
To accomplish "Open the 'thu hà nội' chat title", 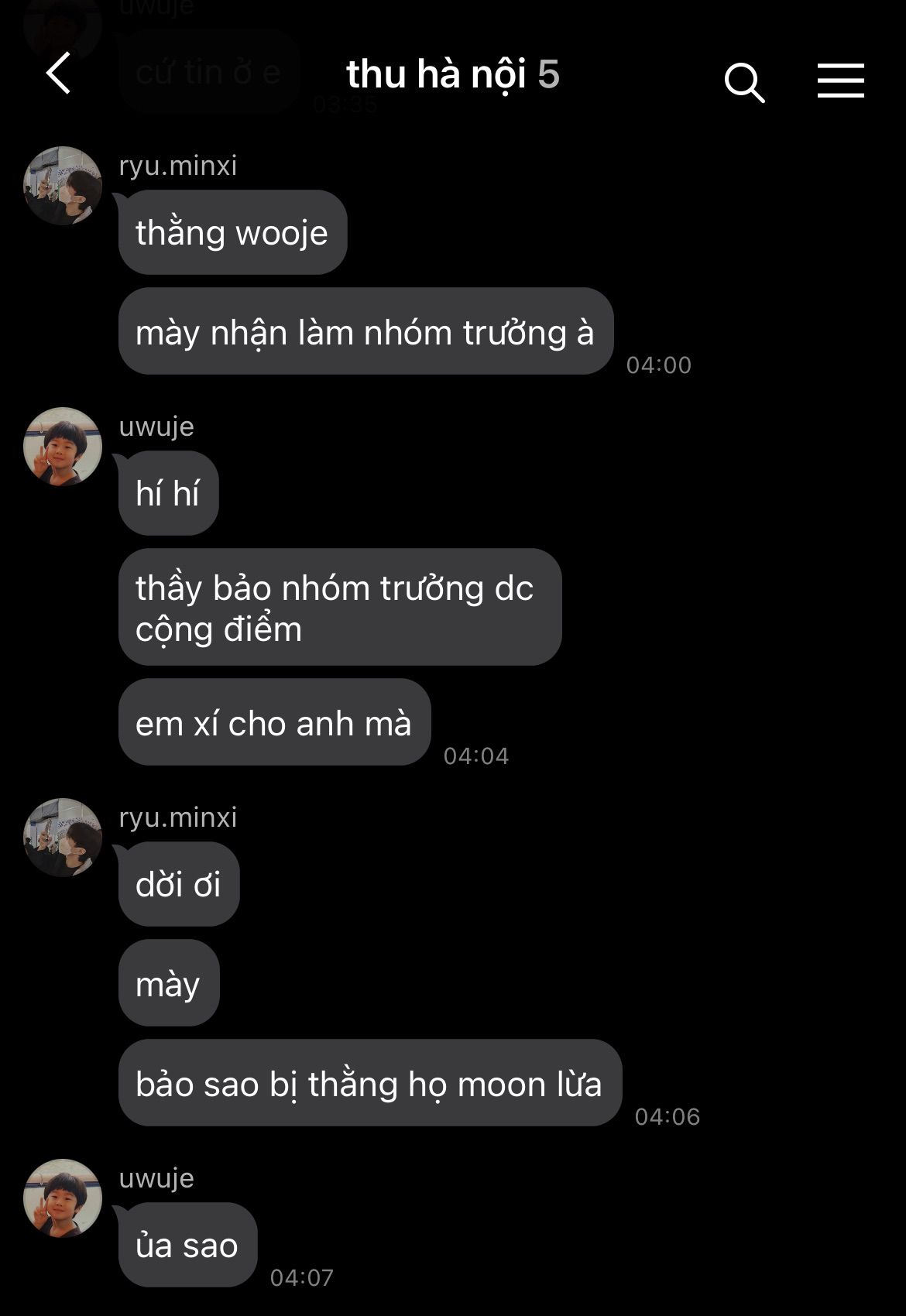I will tap(436, 74).
